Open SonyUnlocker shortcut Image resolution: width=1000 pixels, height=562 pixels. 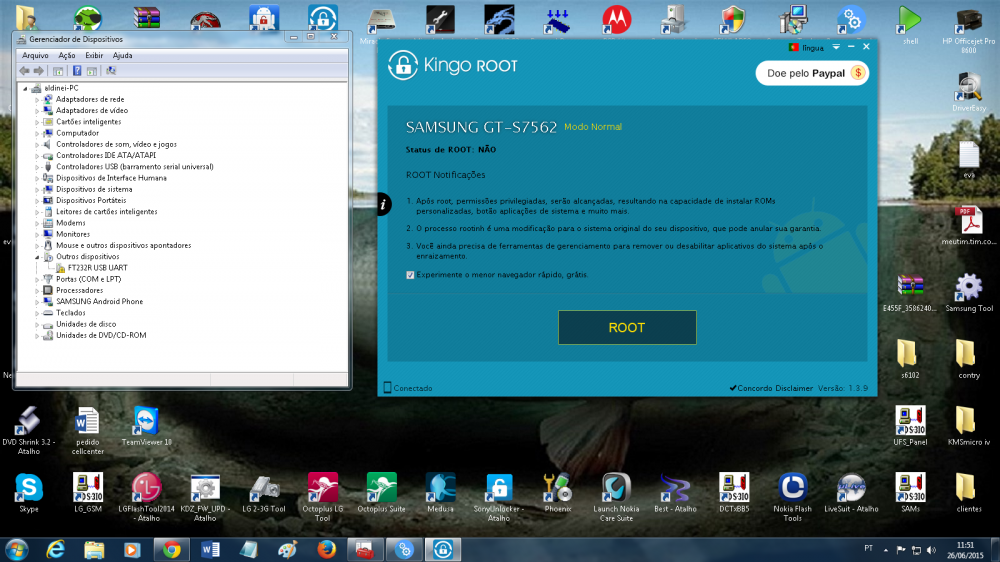pos(499,498)
